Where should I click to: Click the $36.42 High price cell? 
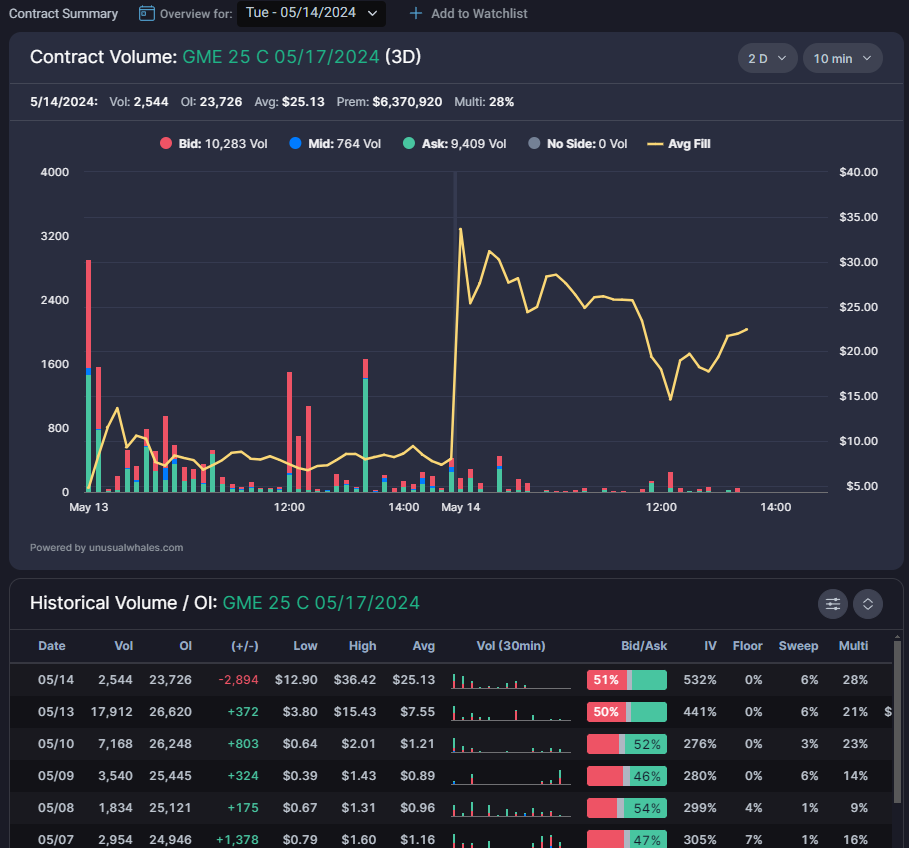point(355,680)
